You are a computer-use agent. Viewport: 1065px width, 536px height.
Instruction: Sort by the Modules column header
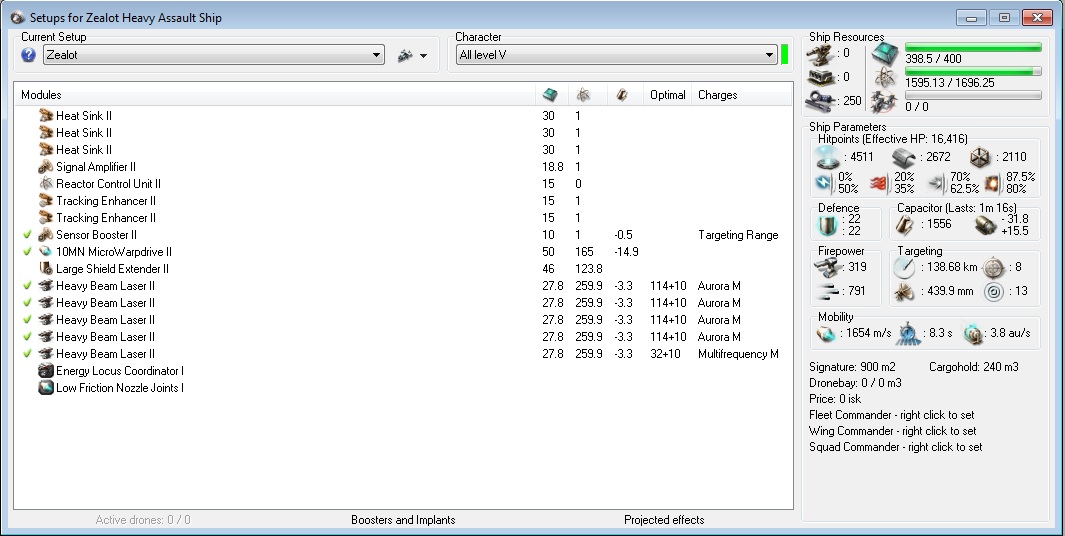[275, 94]
